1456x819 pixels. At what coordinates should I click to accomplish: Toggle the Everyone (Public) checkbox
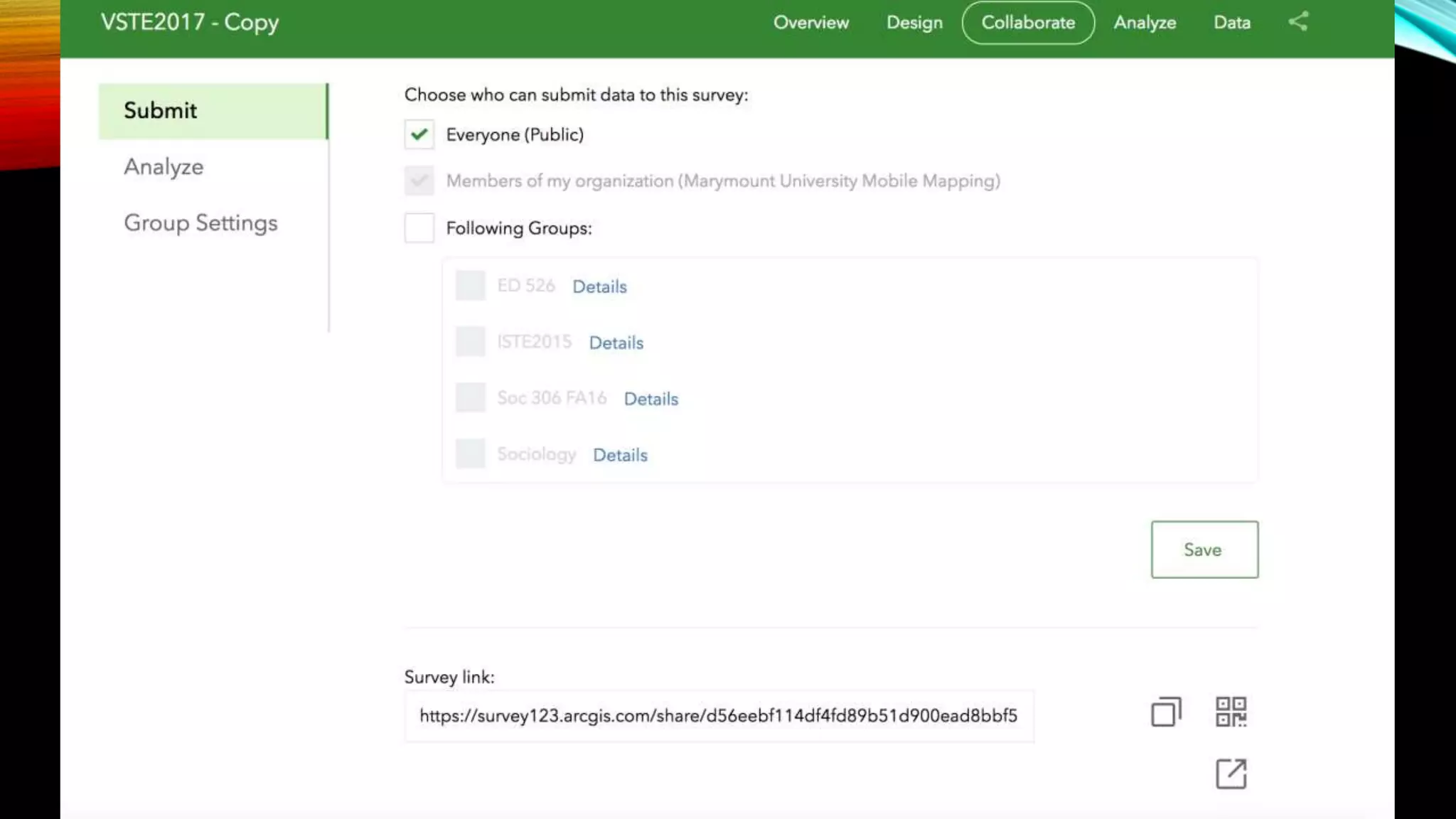(419, 134)
